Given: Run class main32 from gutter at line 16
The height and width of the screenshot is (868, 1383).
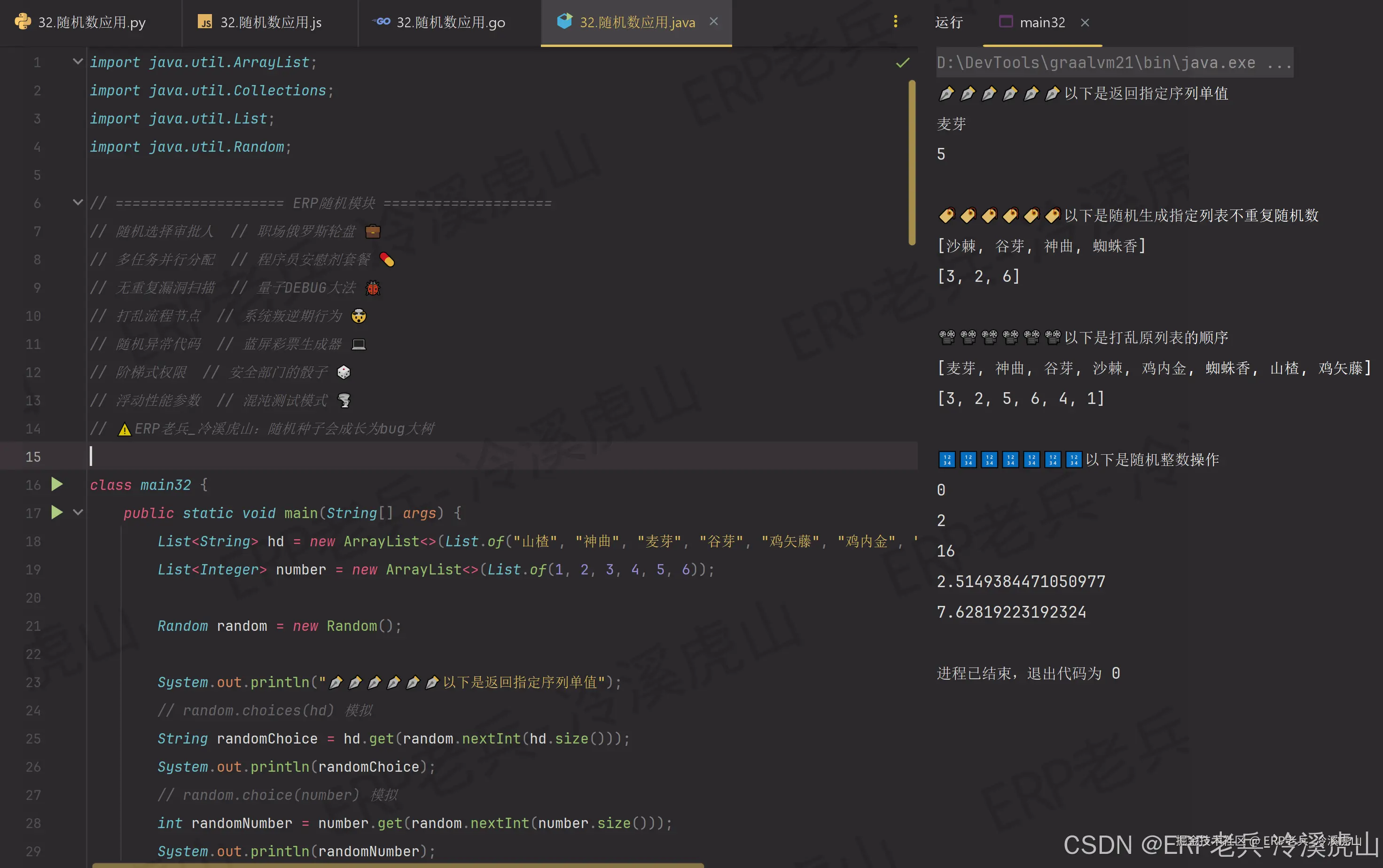Looking at the screenshot, I should [x=56, y=485].
